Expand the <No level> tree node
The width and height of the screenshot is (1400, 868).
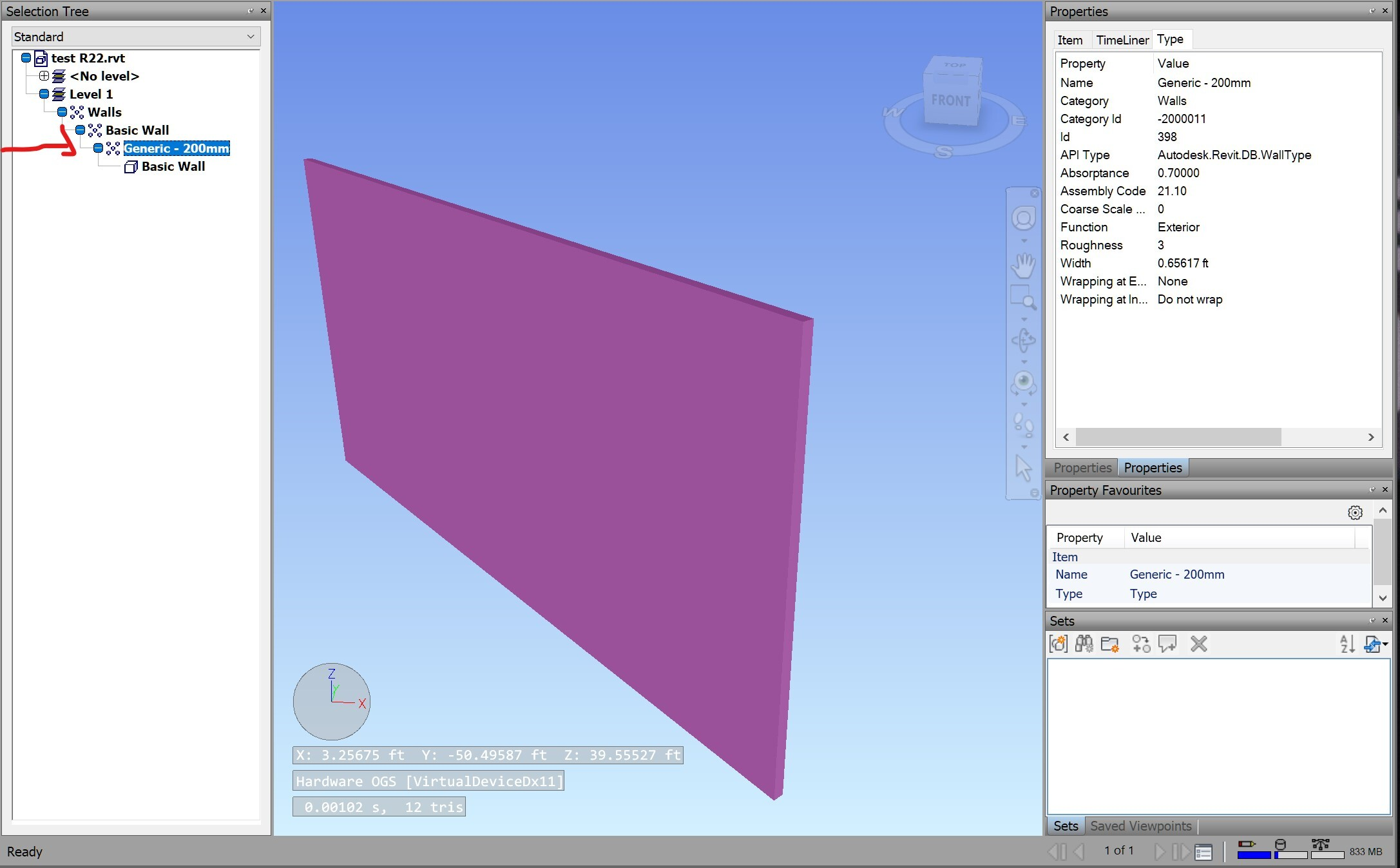coord(44,75)
